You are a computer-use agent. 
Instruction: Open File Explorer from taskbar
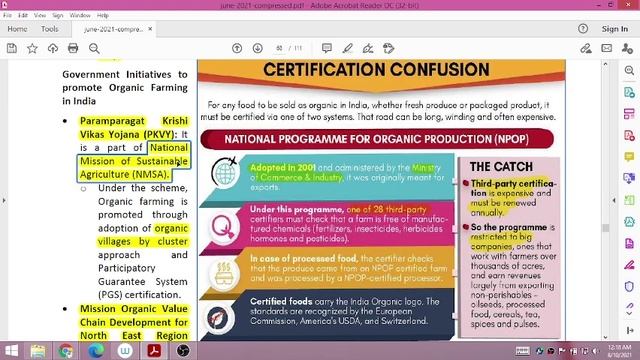(38, 351)
